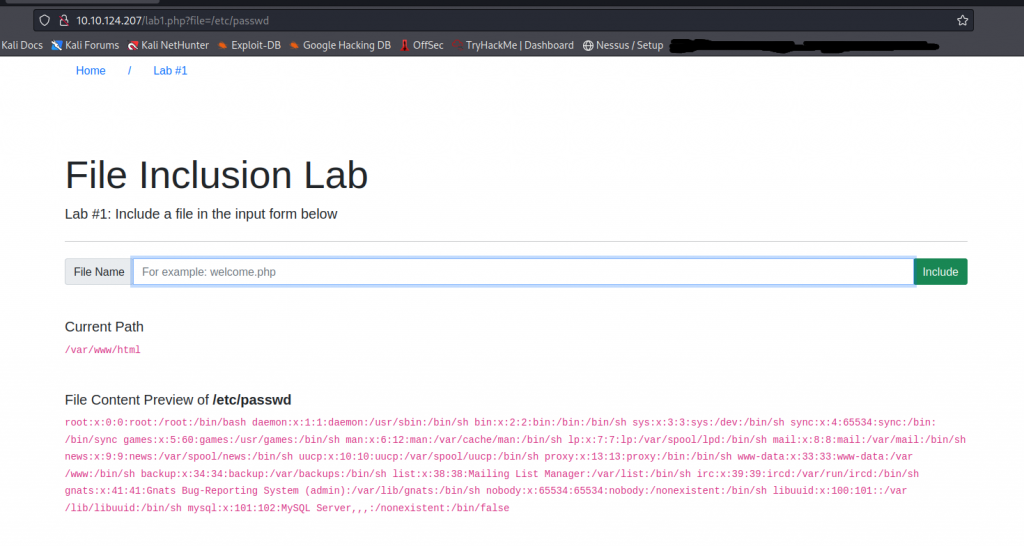The image size is (1024, 546).
Task: Click the URL address bar
Action: pos(500,20)
